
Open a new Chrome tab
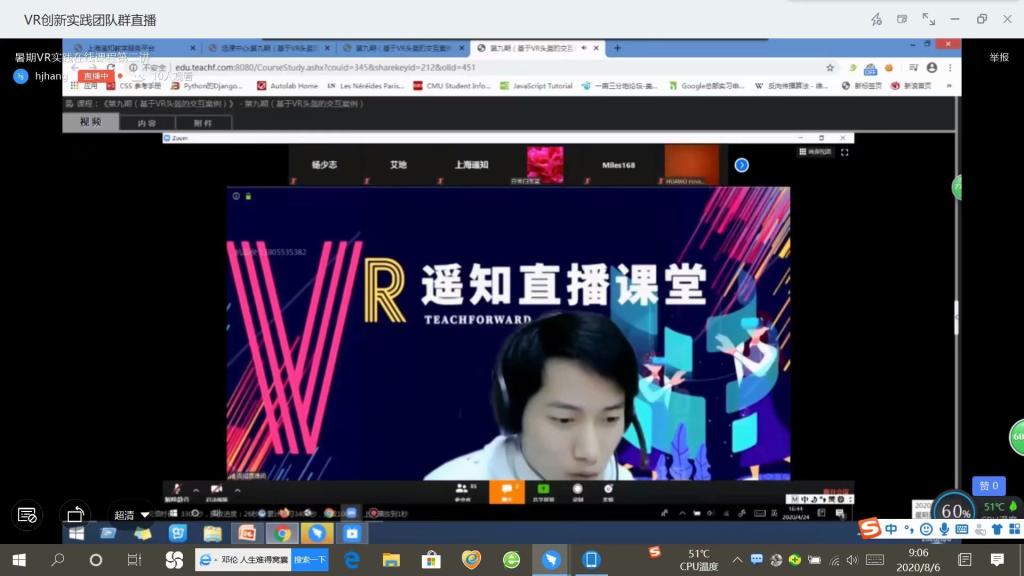[x=617, y=48]
